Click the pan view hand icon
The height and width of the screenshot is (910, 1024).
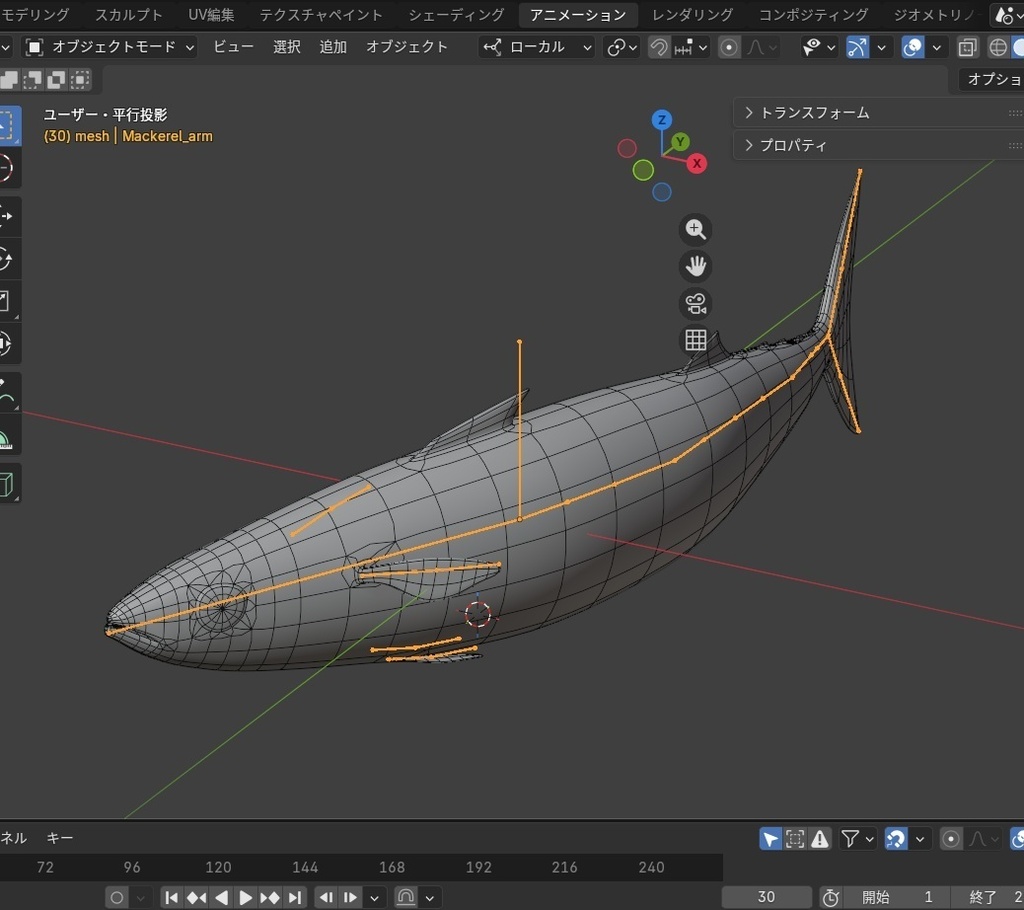point(696,266)
